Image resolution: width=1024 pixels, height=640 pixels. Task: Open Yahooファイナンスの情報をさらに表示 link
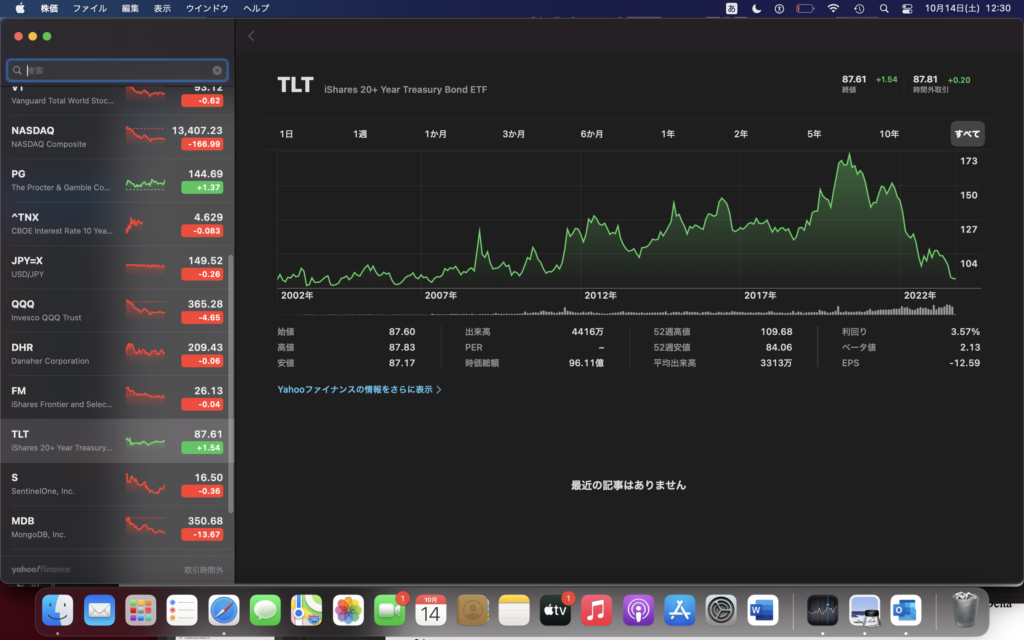click(359, 390)
